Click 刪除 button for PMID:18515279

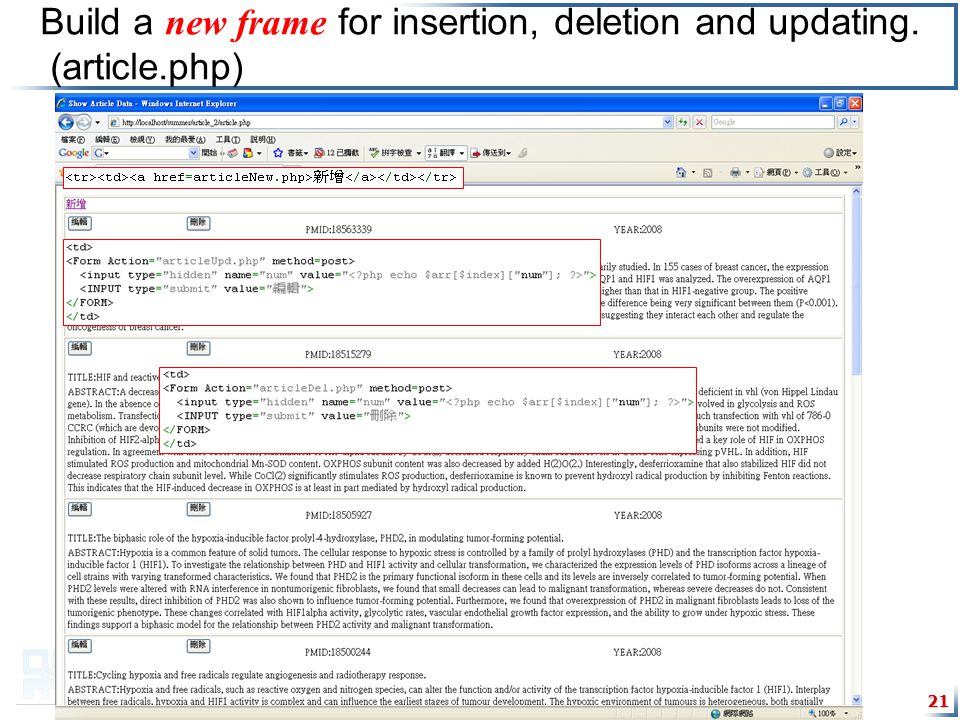[198, 348]
